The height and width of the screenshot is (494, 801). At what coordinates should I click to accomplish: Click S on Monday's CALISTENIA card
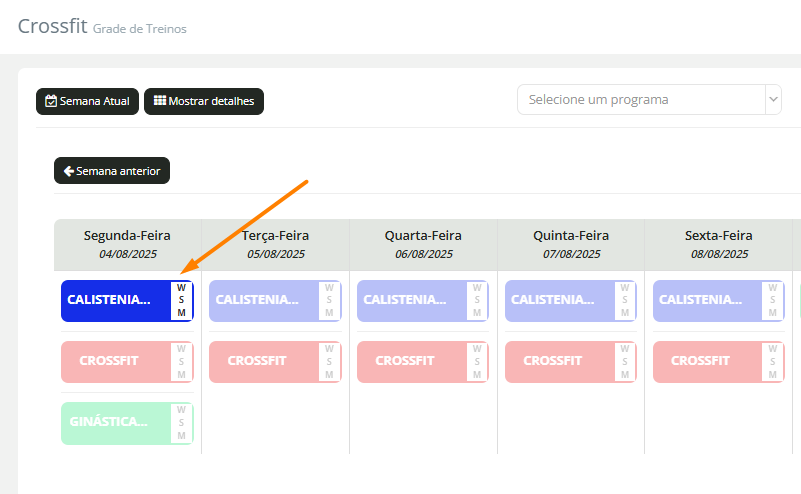click(x=181, y=300)
